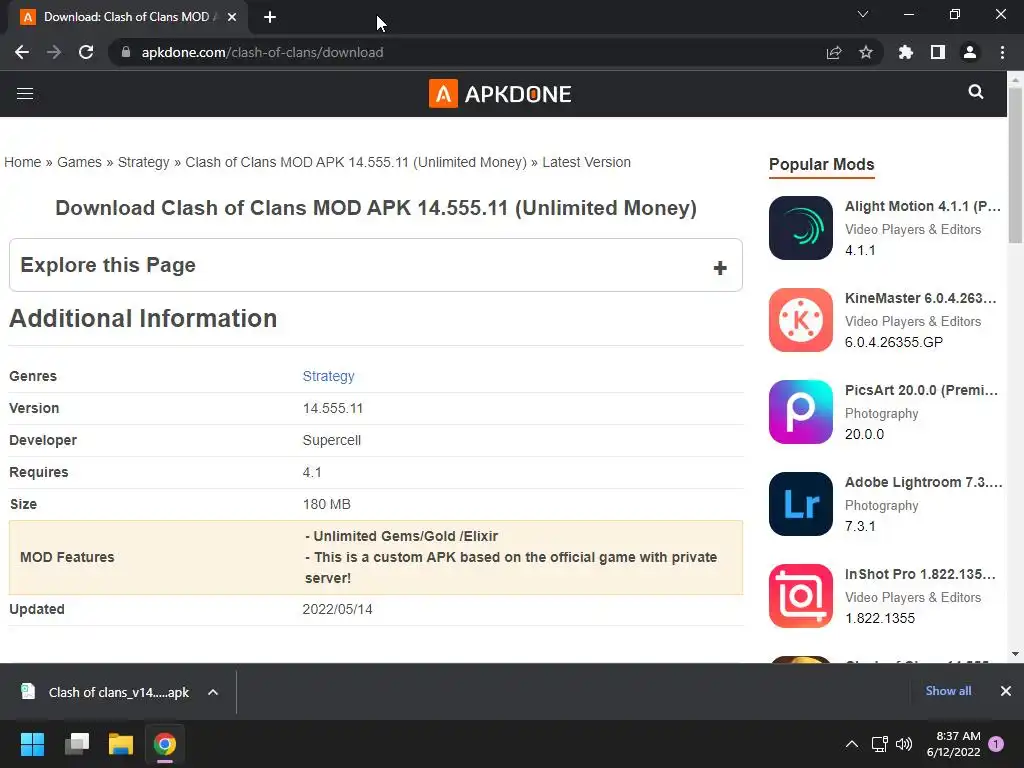Click the developer name Supercell

[x=332, y=440]
